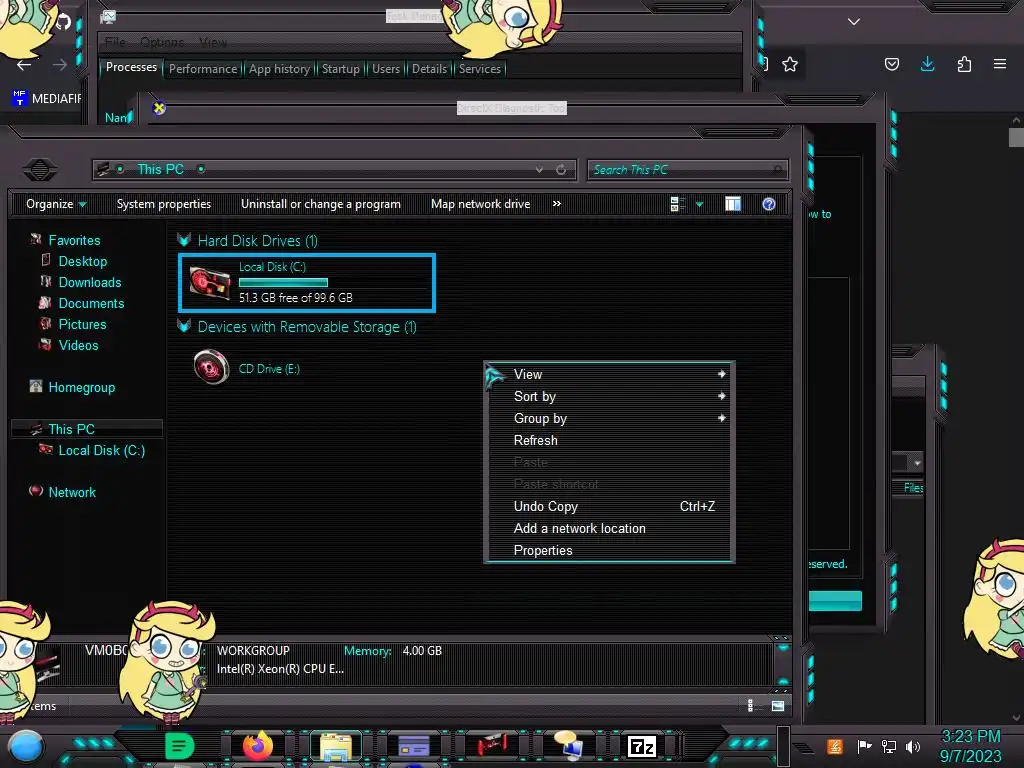Click the Explorer back/forward navigation emblem
Viewport: 1024px width, 768px height.
40,170
